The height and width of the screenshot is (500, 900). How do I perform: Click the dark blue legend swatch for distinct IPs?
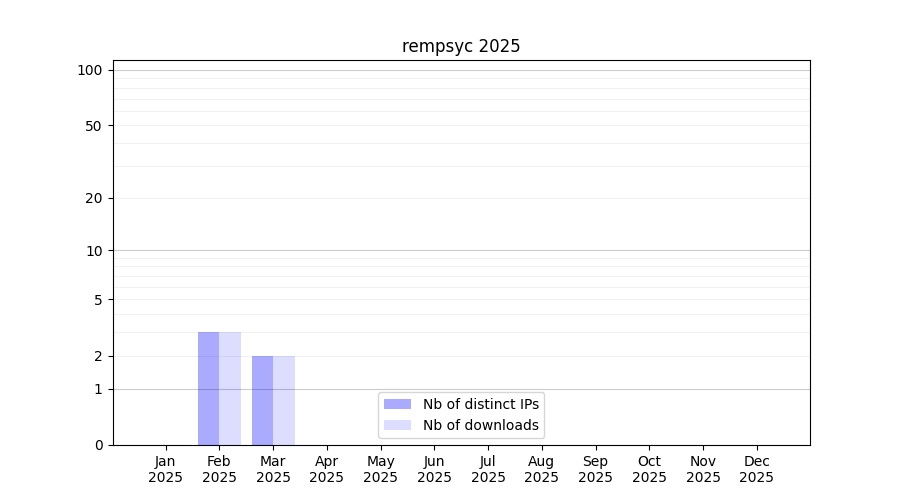397,404
